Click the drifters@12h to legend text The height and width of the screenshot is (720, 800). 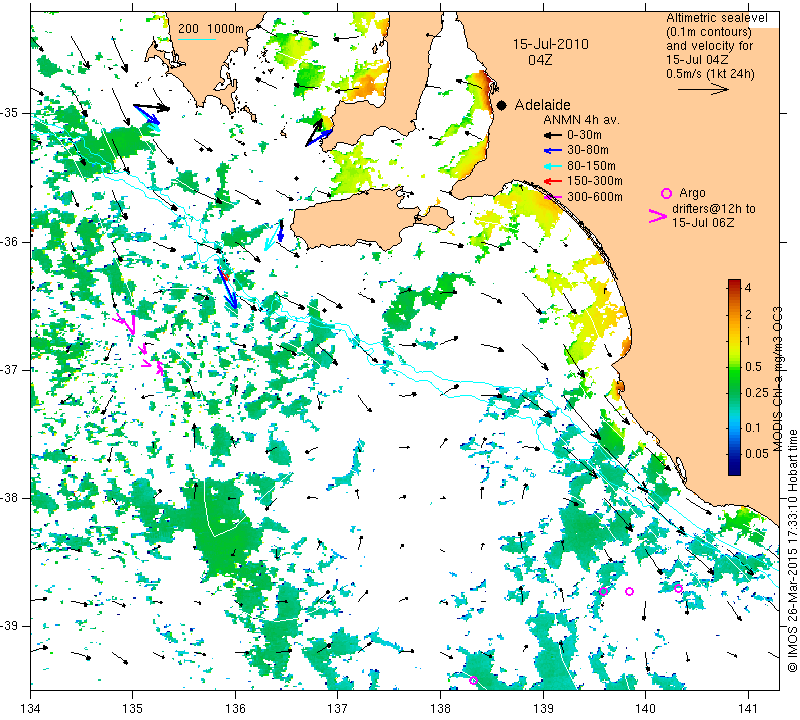714,209
